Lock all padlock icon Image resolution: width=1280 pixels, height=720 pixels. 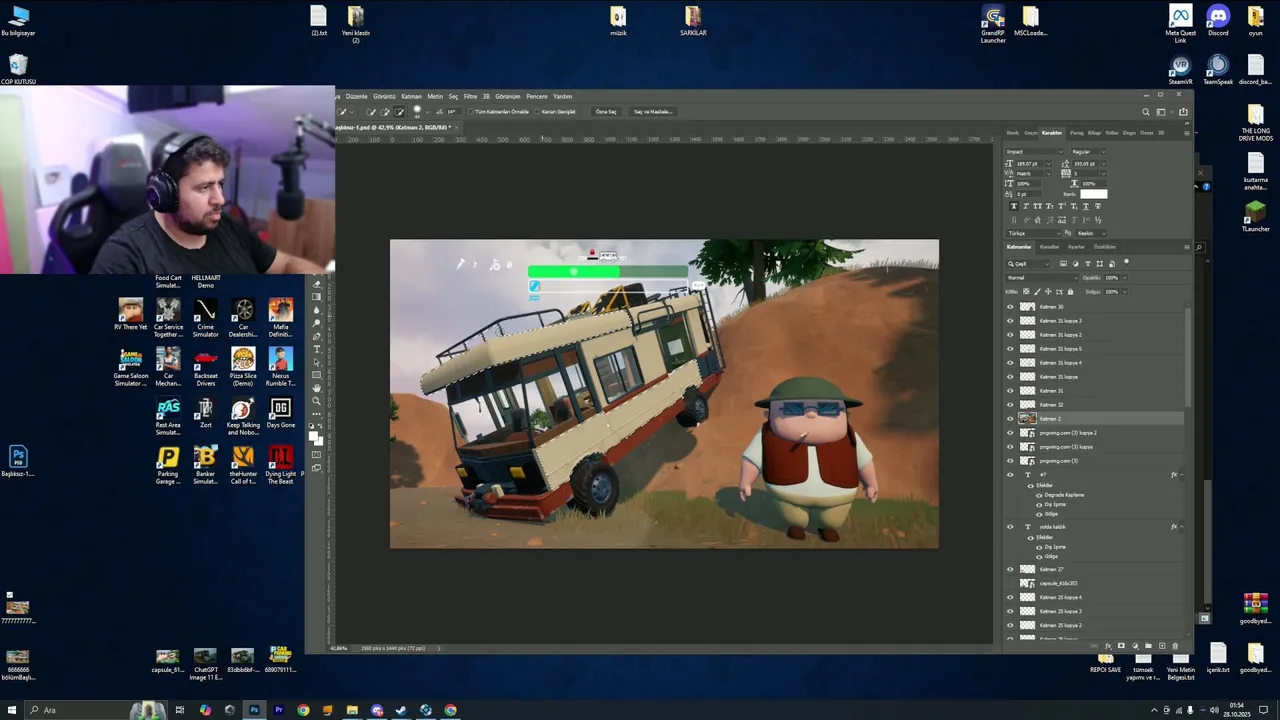pos(1071,292)
